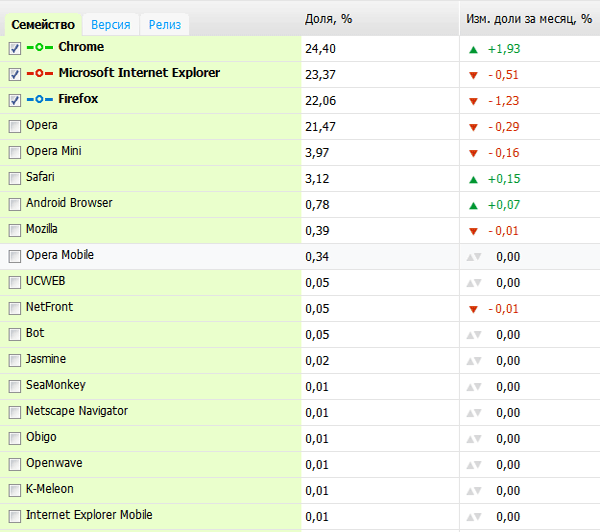
Task: Check the Obigo checkbox
Action: [x=15, y=439]
